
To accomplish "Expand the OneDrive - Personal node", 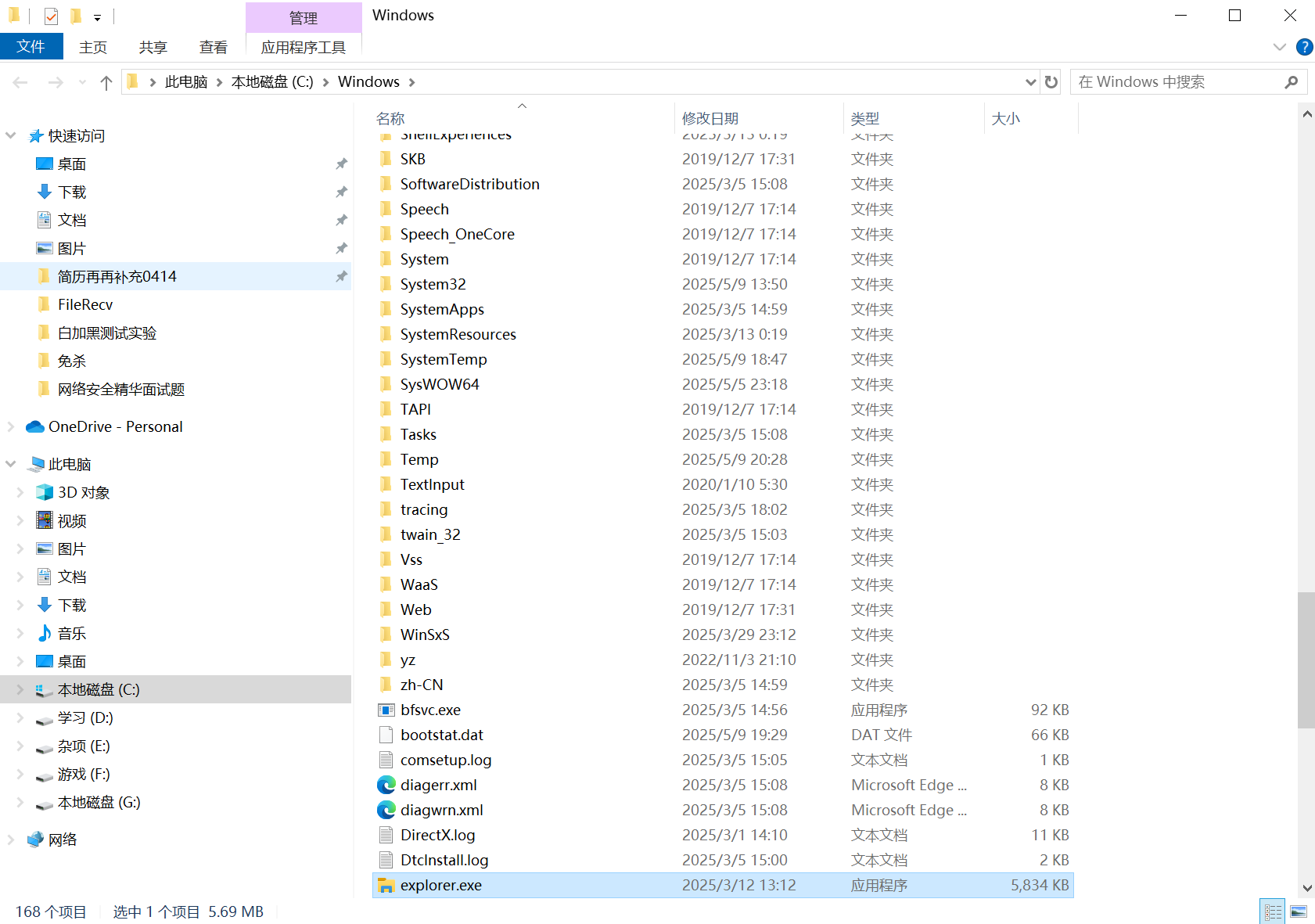I will tap(11, 426).
